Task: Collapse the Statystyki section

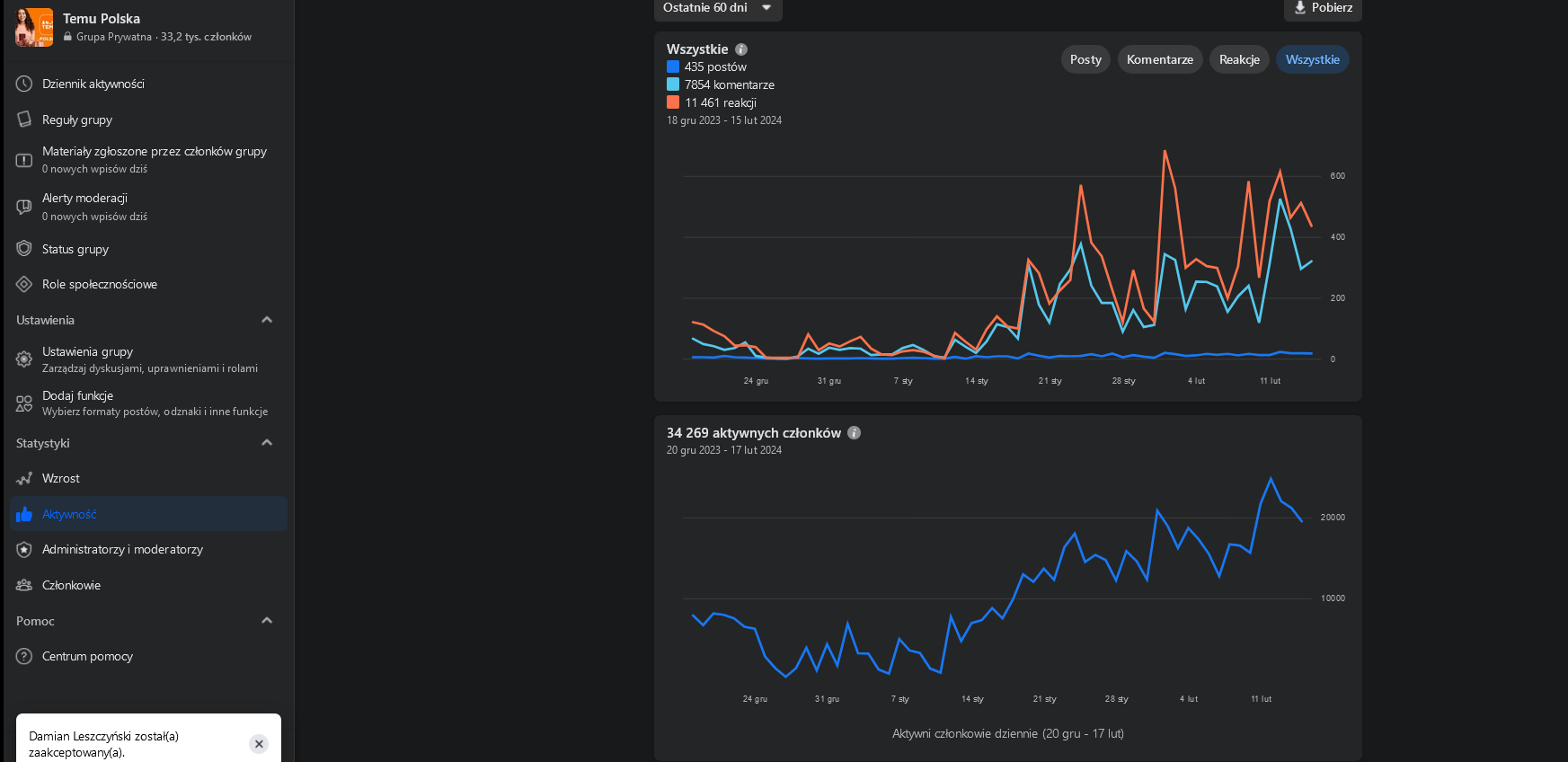Action: point(267,443)
